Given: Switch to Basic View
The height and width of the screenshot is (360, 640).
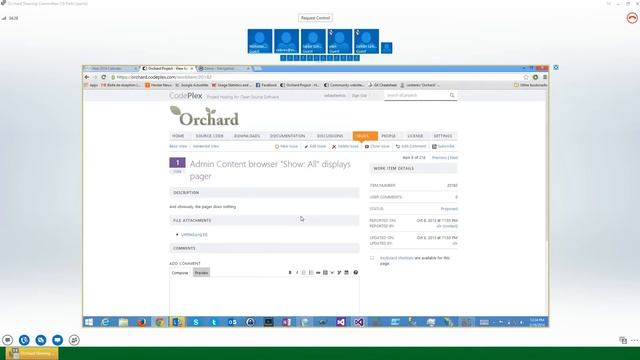Looking at the screenshot, I should [178, 146].
